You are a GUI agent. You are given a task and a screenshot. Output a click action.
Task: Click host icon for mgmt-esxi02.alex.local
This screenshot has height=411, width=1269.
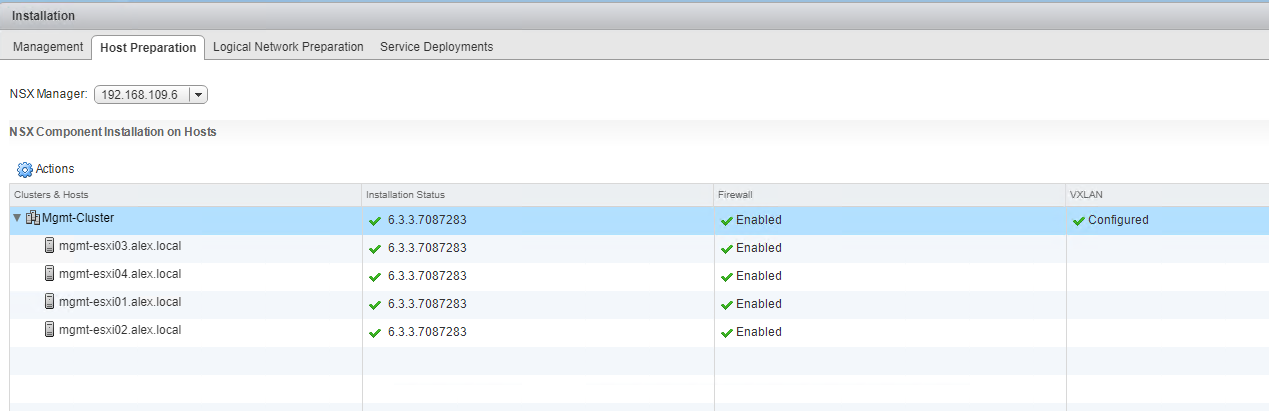point(49,330)
